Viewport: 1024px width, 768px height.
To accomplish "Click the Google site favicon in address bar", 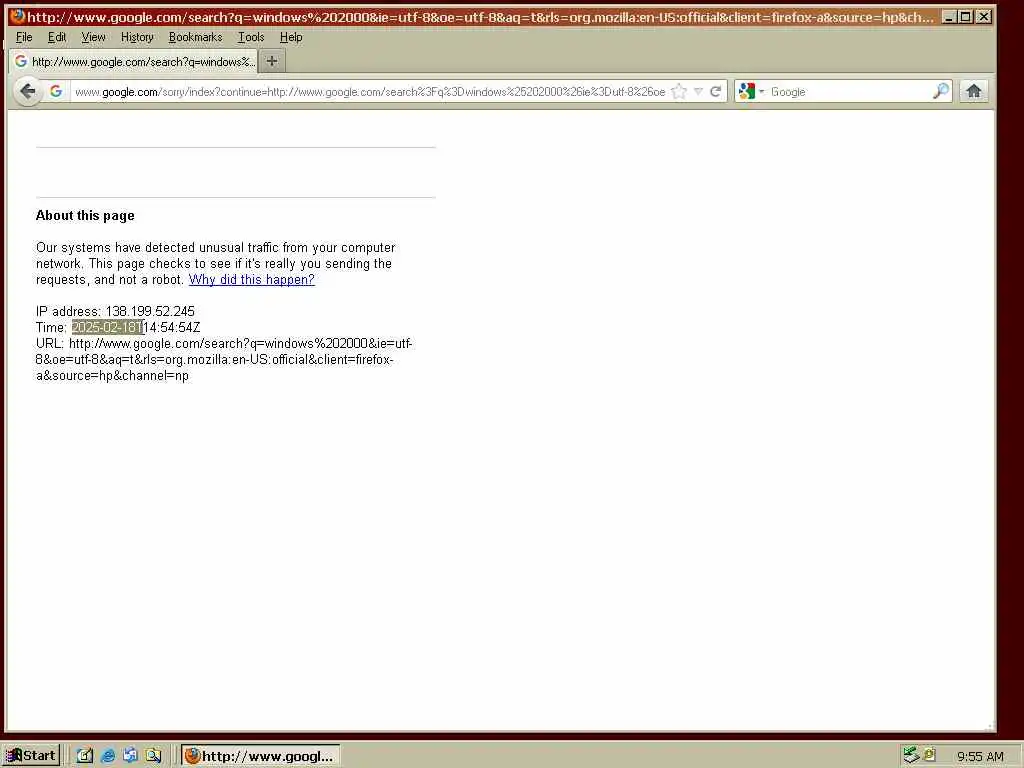I will [56, 91].
